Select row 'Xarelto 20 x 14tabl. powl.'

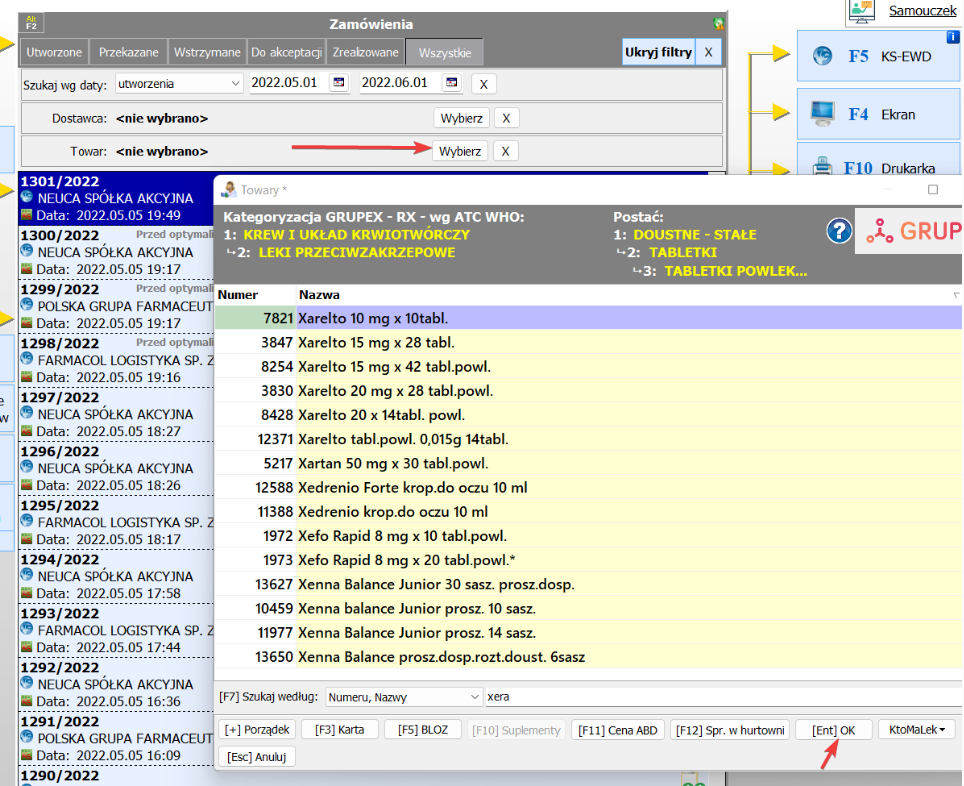pyautogui.click(x=588, y=415)
